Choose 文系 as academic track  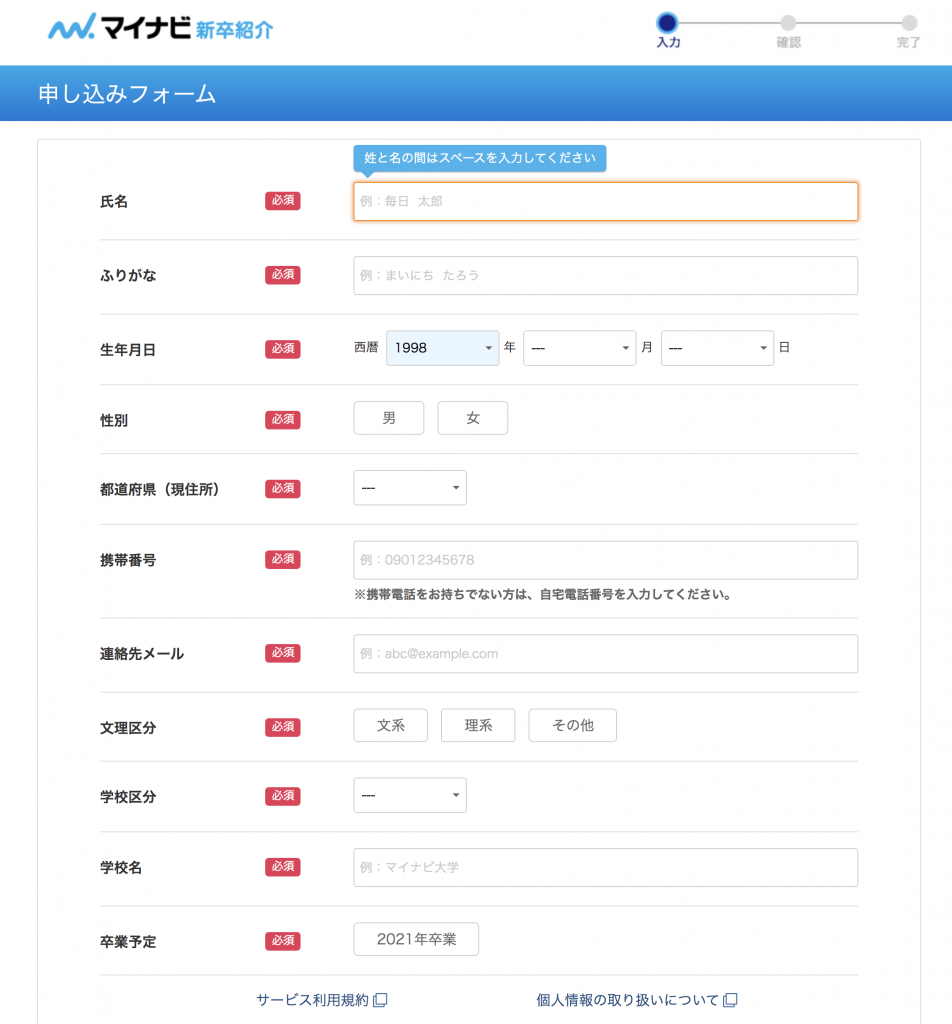click(390, 726)
